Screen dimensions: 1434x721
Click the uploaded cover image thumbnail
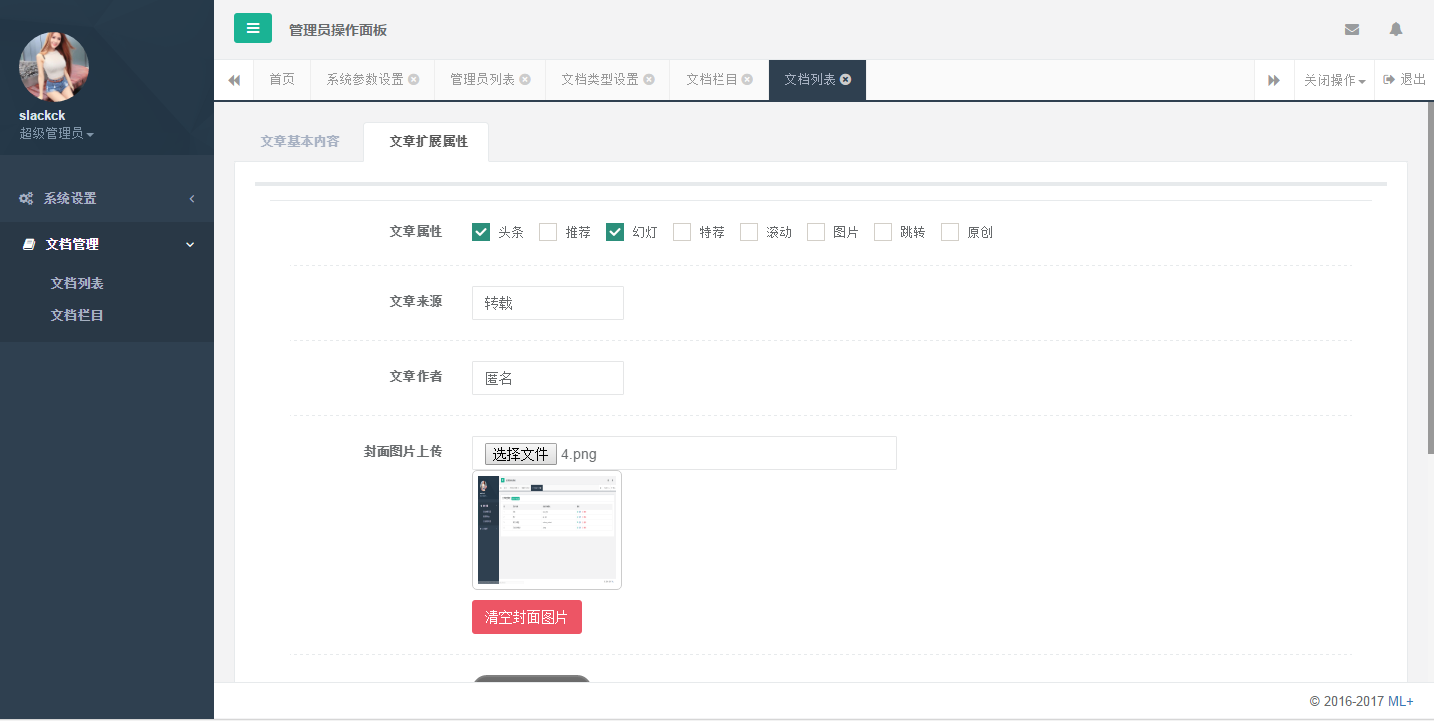click(547, 530)
